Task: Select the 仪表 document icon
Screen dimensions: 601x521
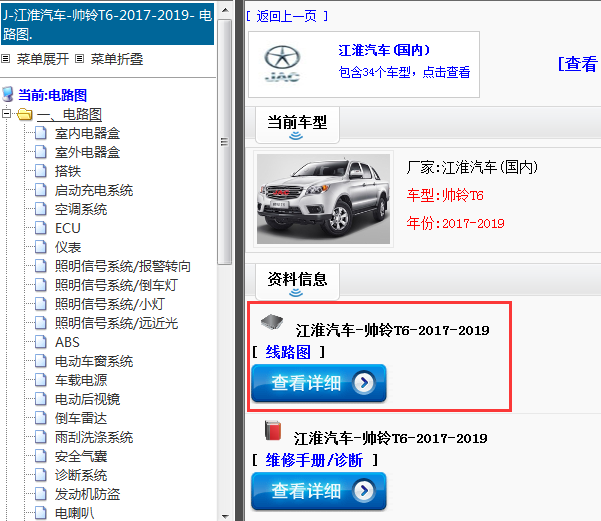Action: point(41,247)
